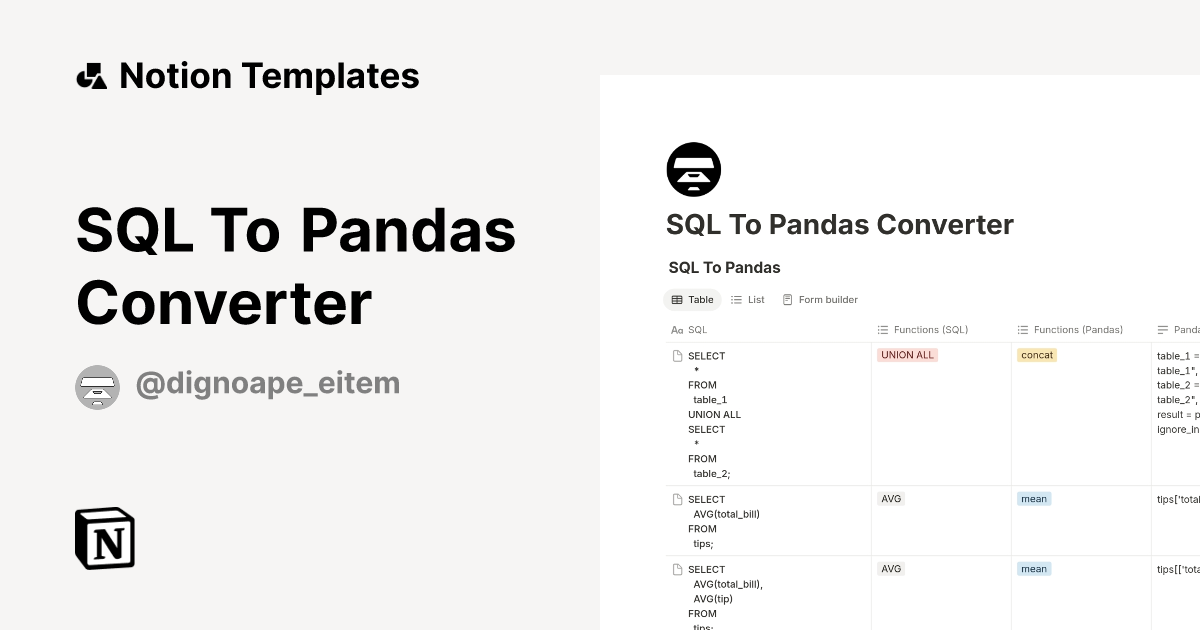Click the red UNION ALL tag
Image resolution: width=1200 pixels, height=630 pixels.
coord(907,354)
